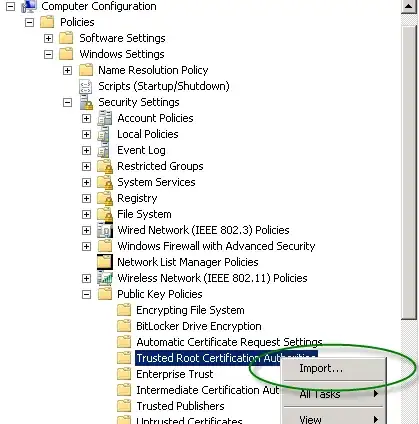Click the Account Policies icon

(x=105, y=118)
